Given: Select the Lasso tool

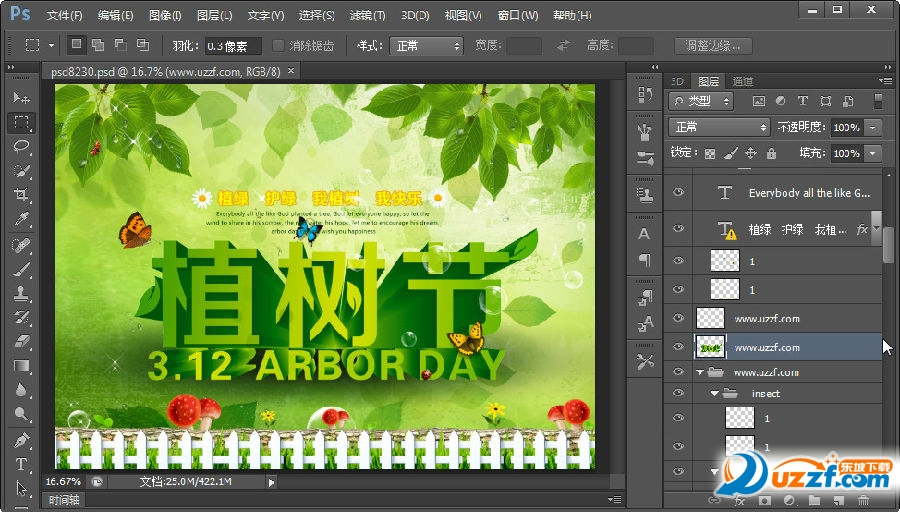Looking at the screenshot, I should 21,146.
